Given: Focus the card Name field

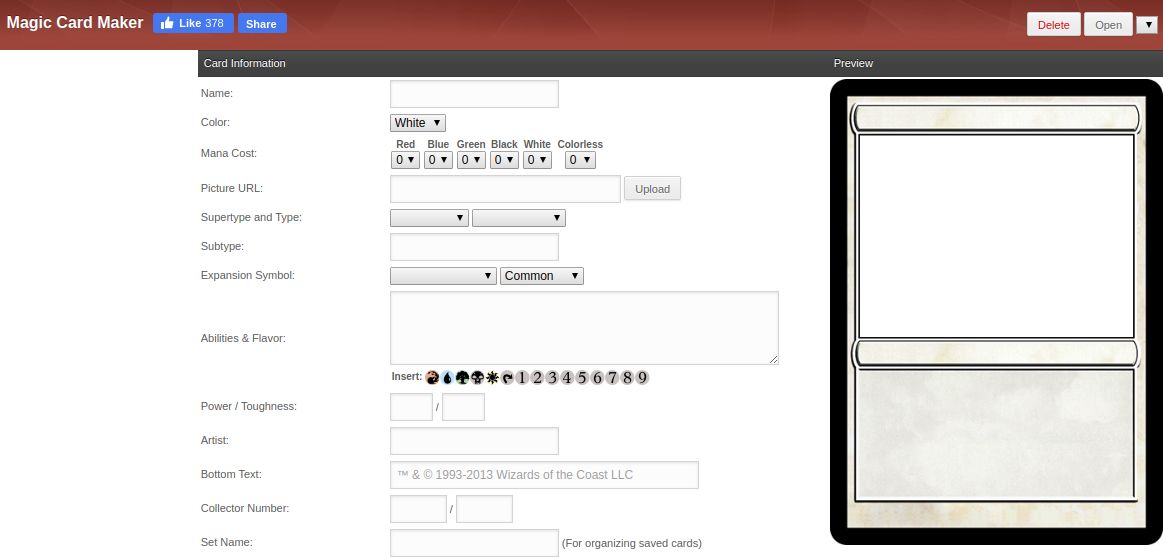Looking at the screenshot, I should click(x=474, y=94).
